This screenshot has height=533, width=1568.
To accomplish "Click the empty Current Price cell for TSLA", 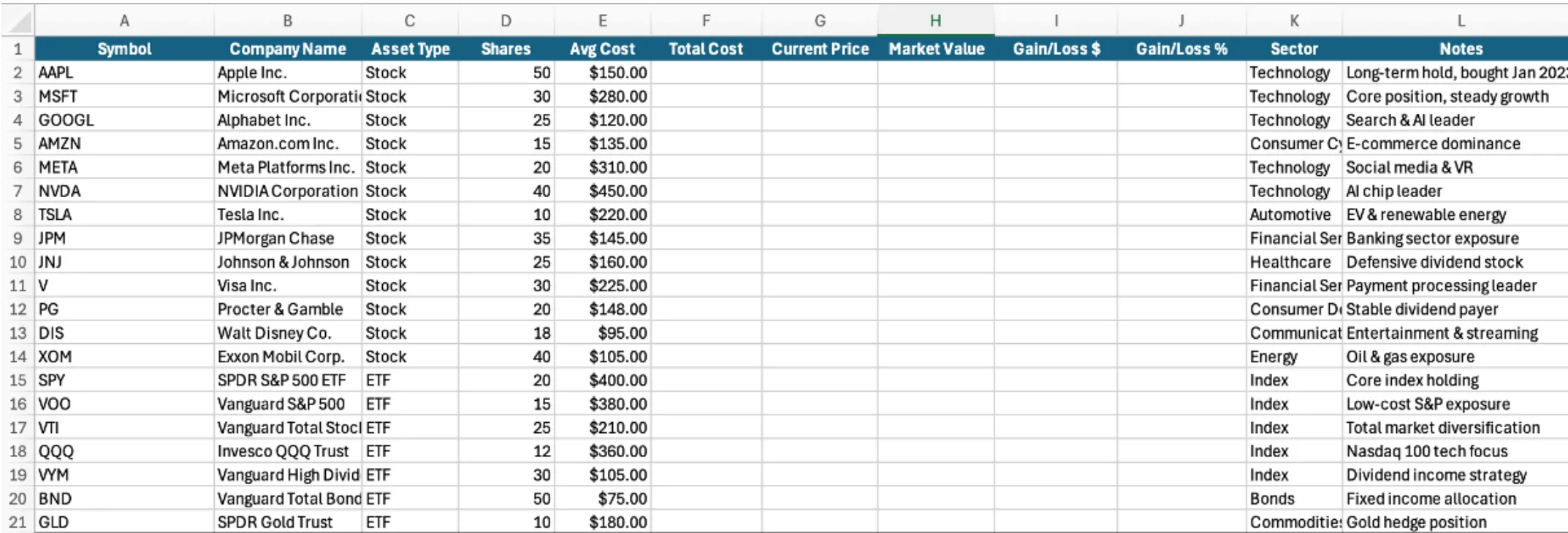I will (x=818, y=214).
